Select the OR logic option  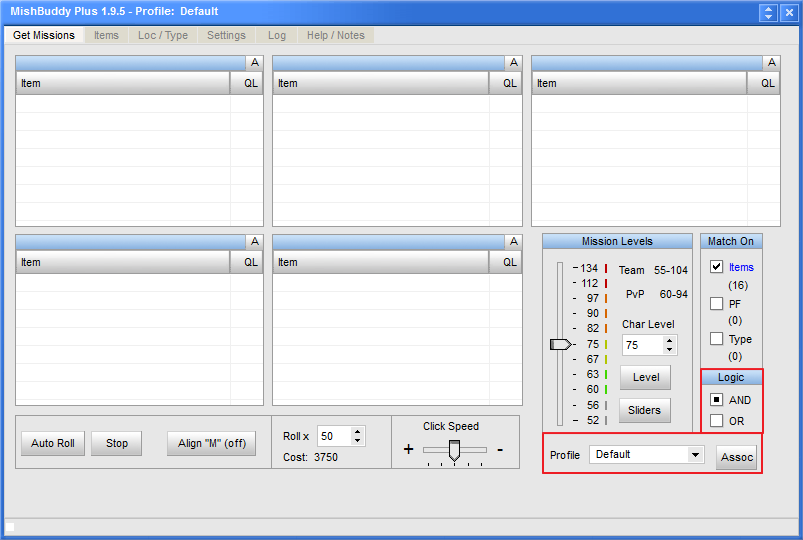[x=716, y=421]
